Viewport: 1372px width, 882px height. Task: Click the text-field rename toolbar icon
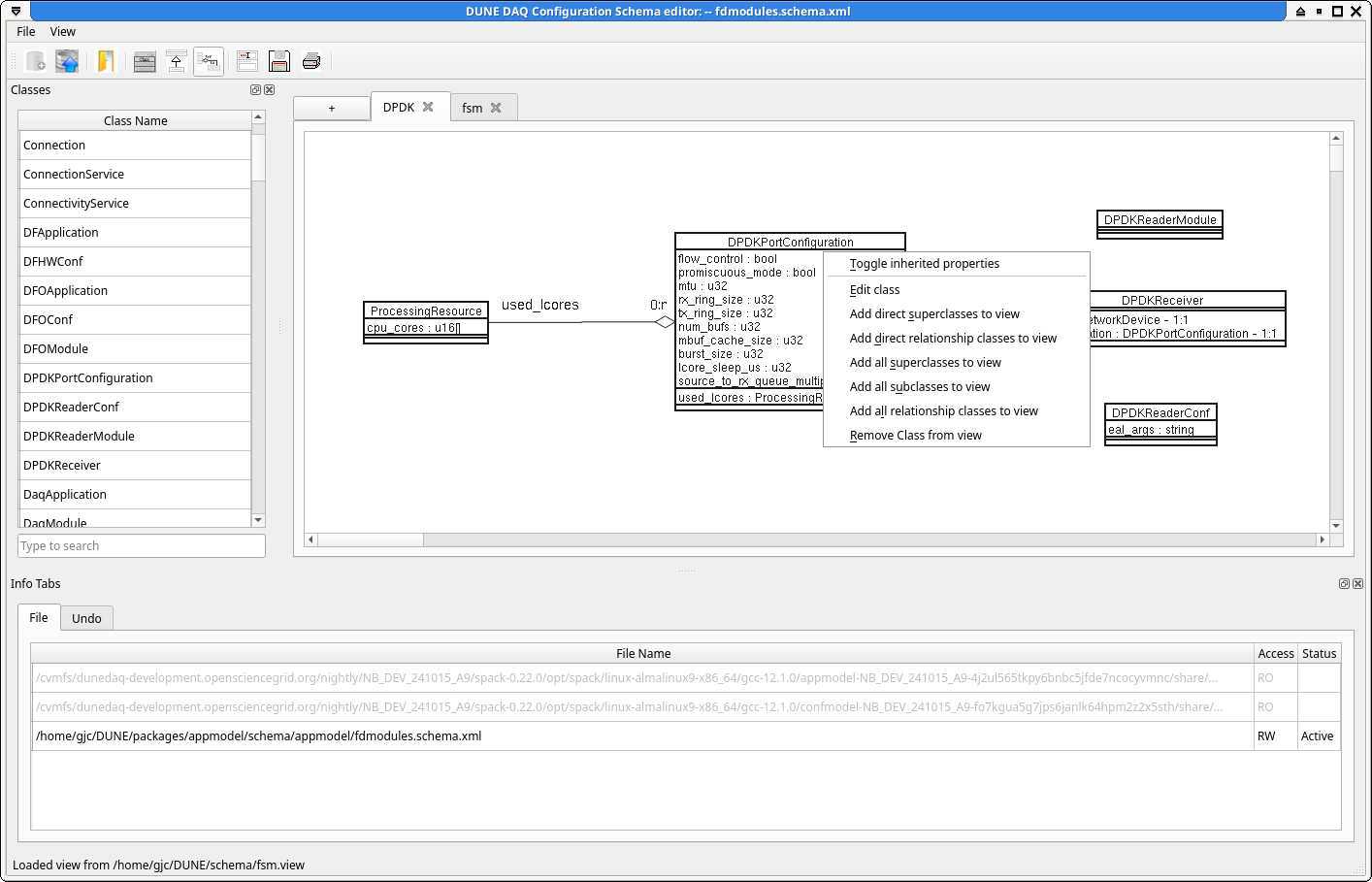[247, 62]
